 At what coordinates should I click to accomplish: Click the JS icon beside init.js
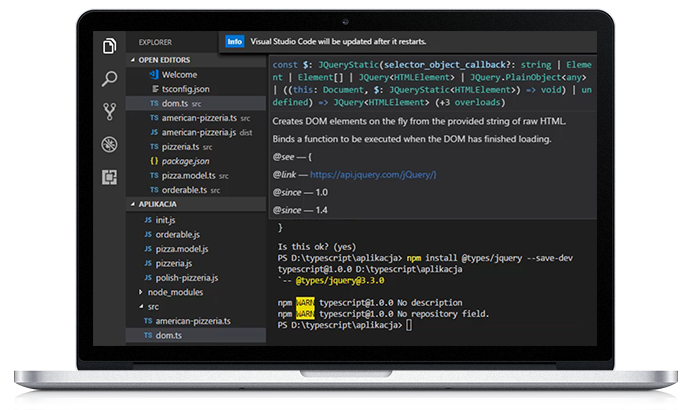click(x=148, y=220)
